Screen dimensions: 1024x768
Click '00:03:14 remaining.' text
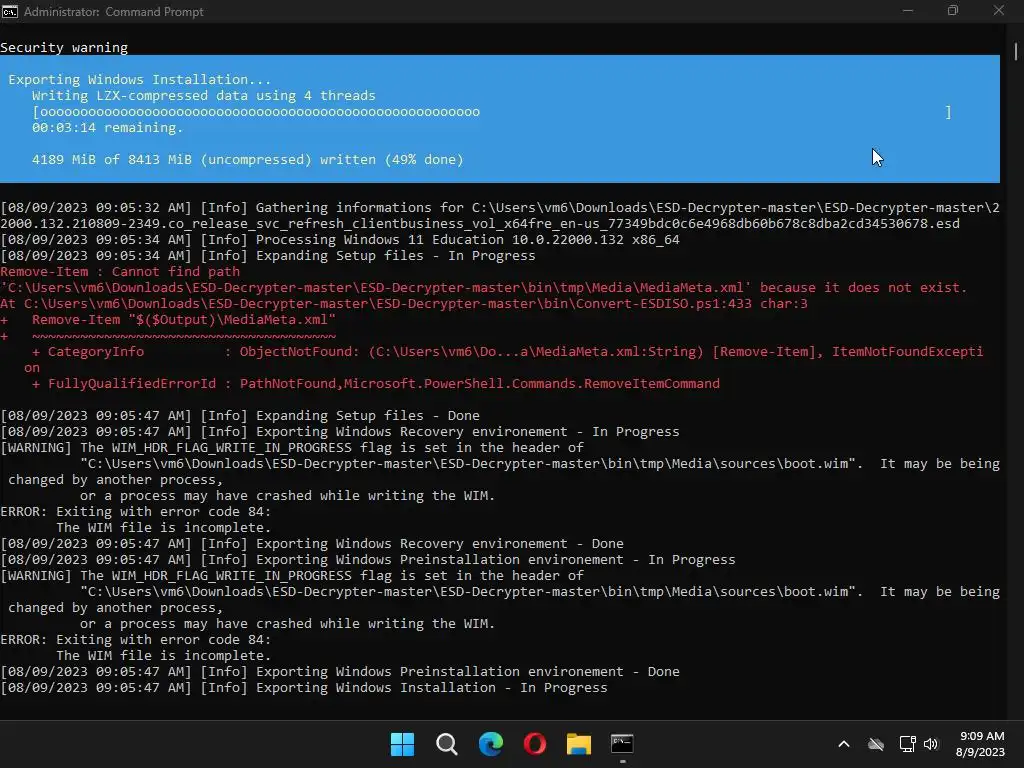(107, 127)
